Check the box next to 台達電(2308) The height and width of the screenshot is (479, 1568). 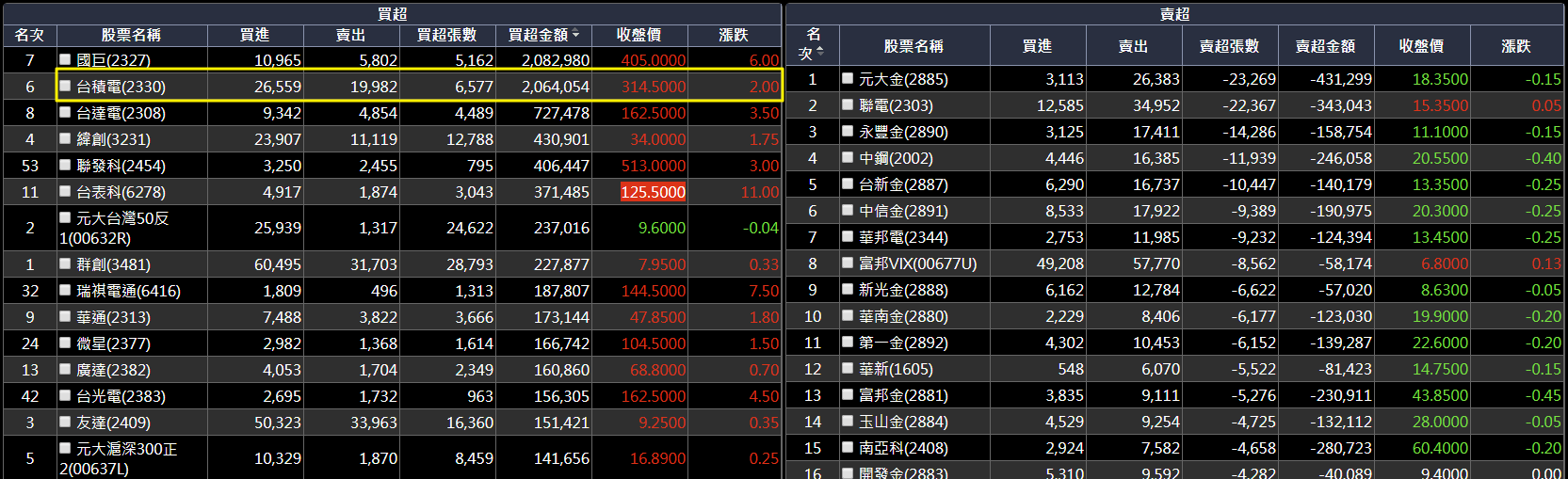[x=65, y=112]
